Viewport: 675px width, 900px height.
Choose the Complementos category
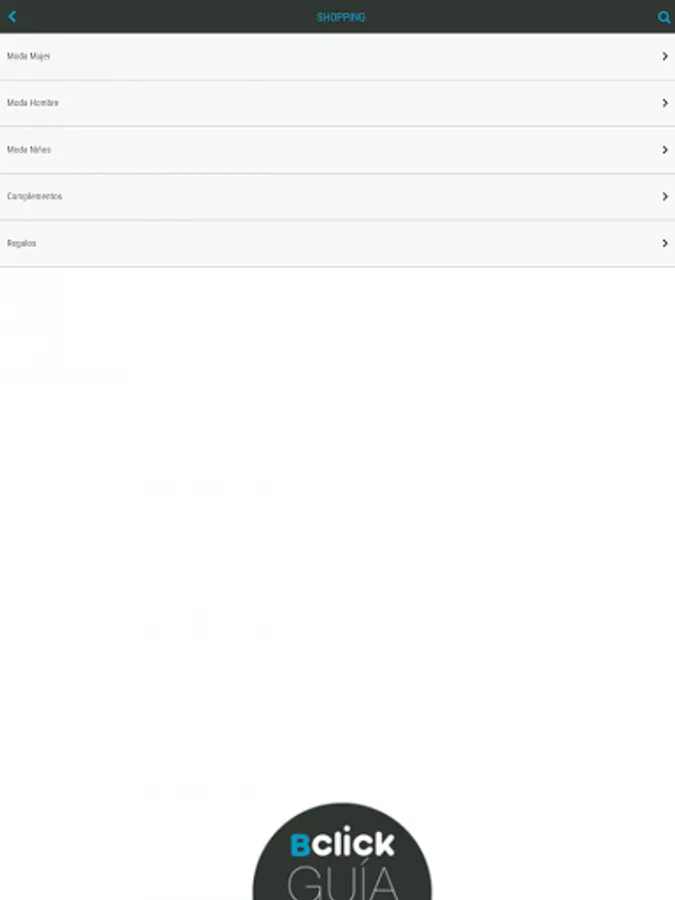tap(338, 197)
